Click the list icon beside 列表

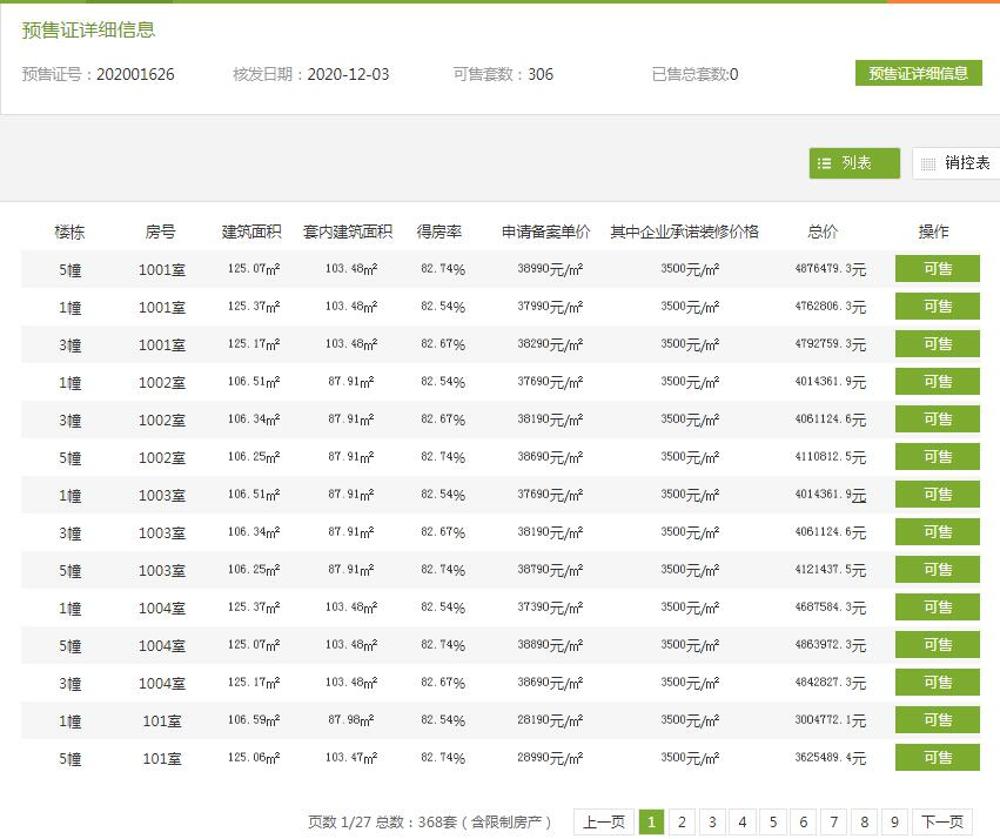tap(824, 163)
